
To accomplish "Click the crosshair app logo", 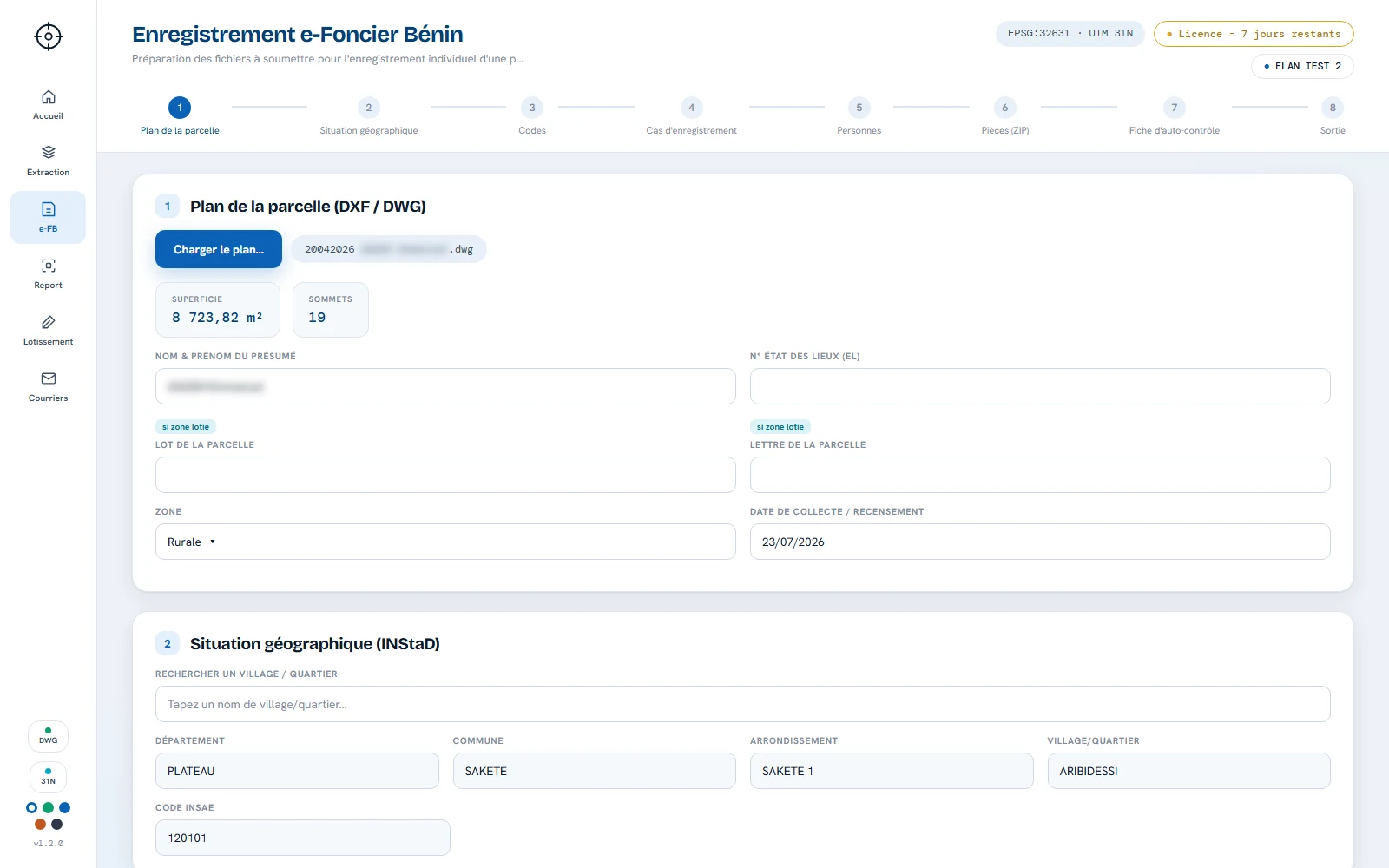I will [49, 36].
